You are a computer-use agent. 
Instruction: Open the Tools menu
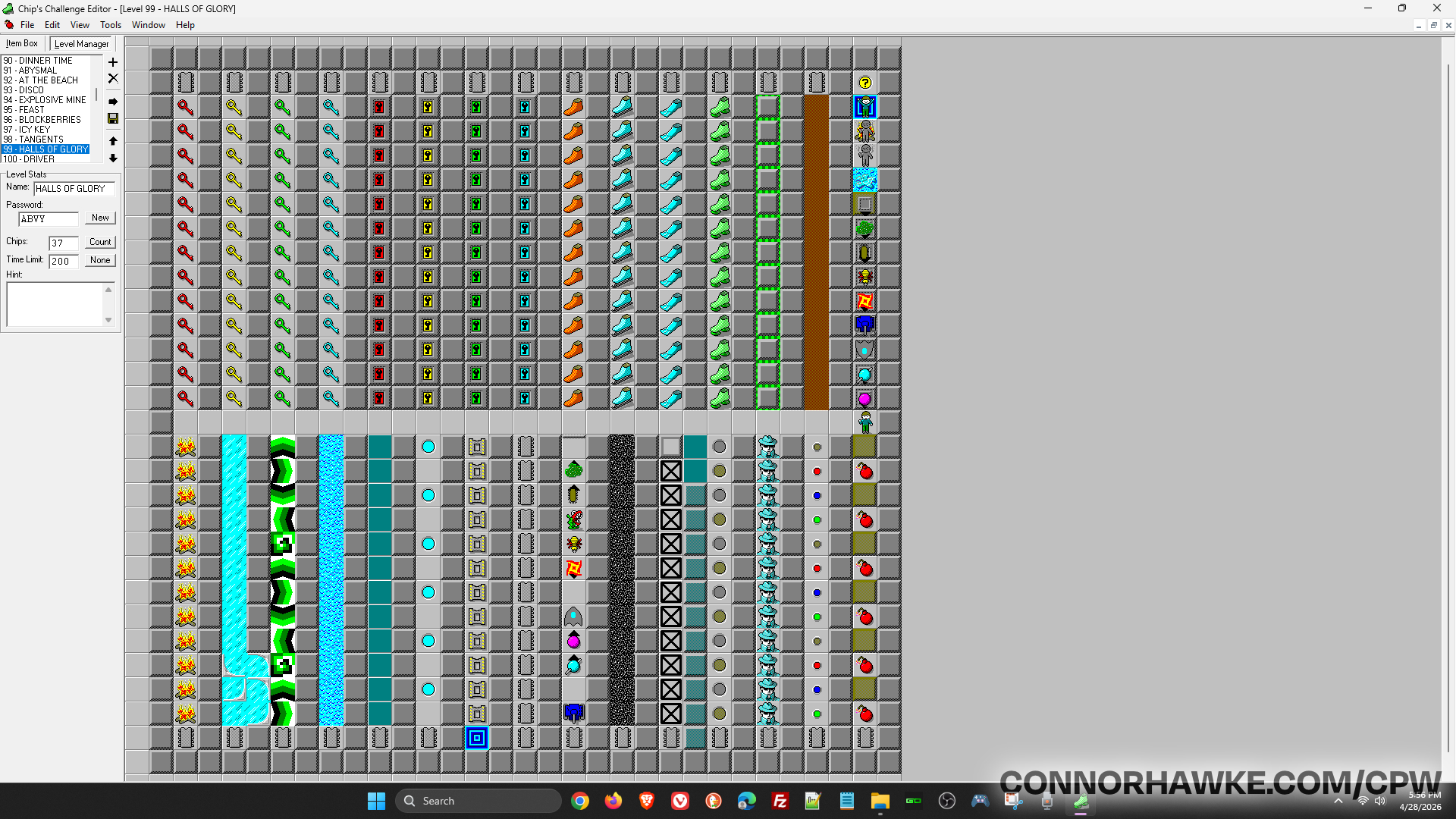point(111,25)
